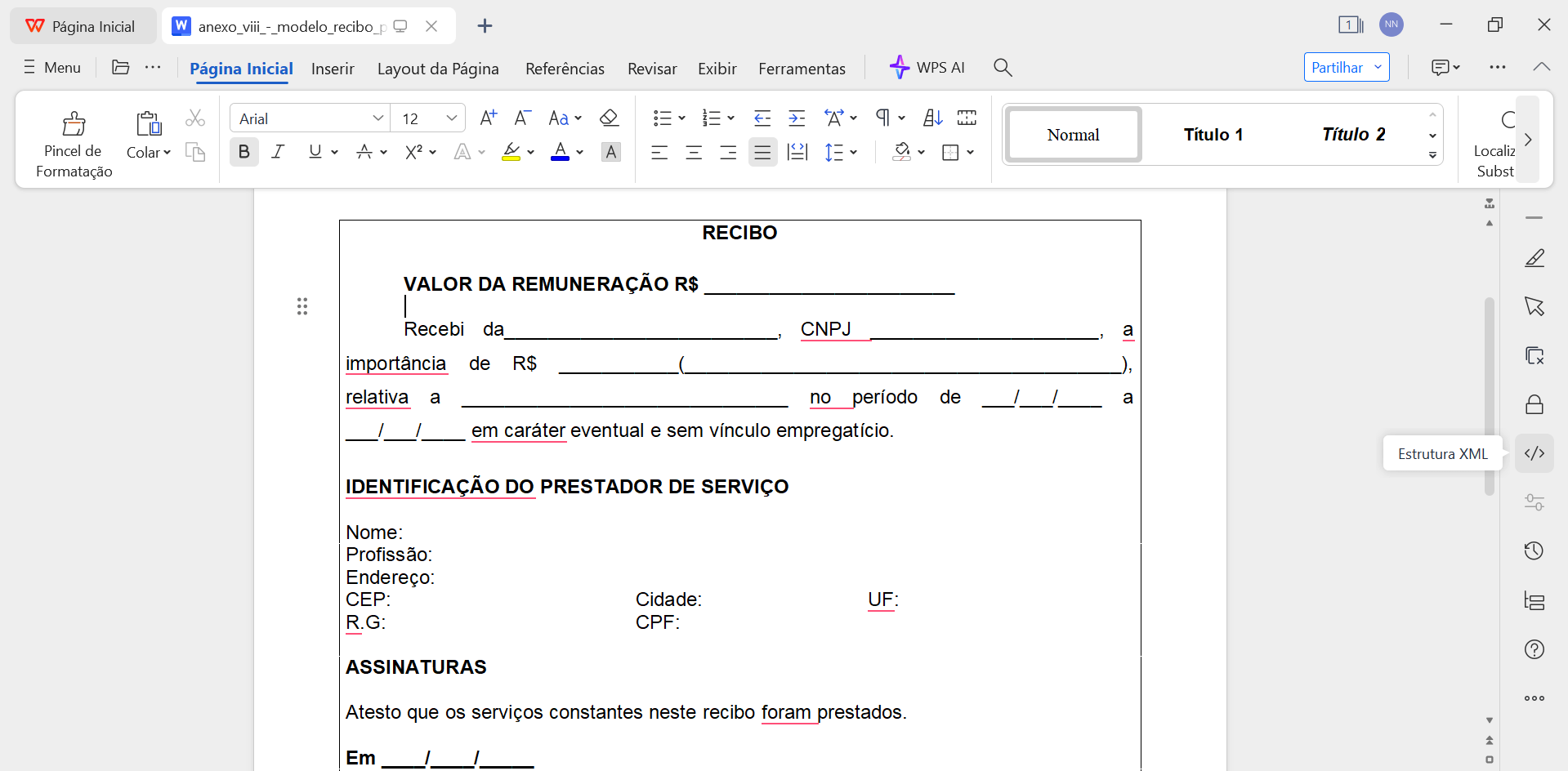Open the Revisar ribbon tab
The height and width of the screenshot is (771, 1568).
(651, 69)
